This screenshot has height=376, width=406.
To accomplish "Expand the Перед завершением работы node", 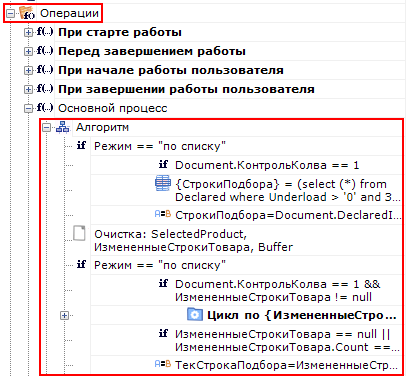I will (x=28, y=52).
